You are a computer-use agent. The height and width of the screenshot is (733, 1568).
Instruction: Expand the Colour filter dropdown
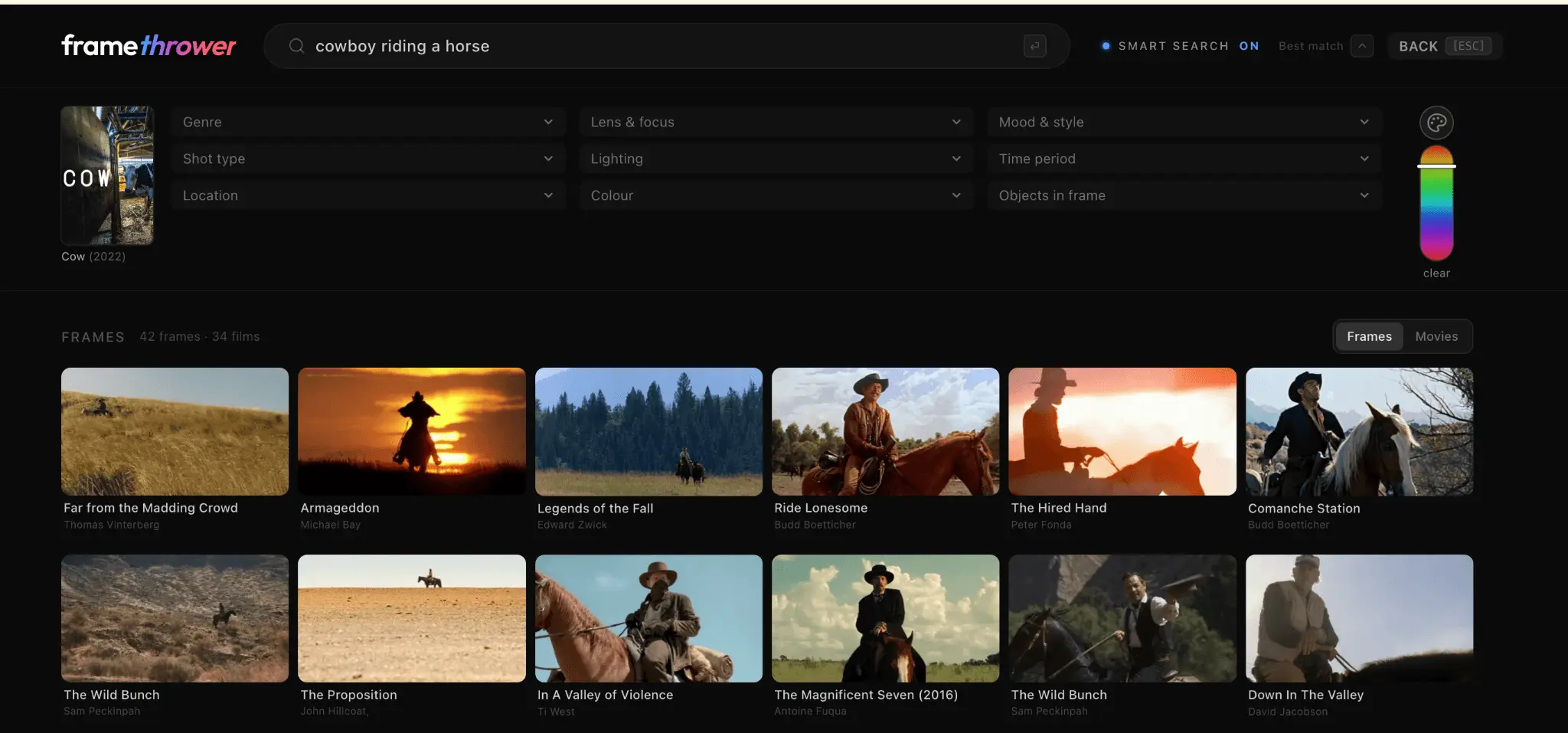pos(776,196)
